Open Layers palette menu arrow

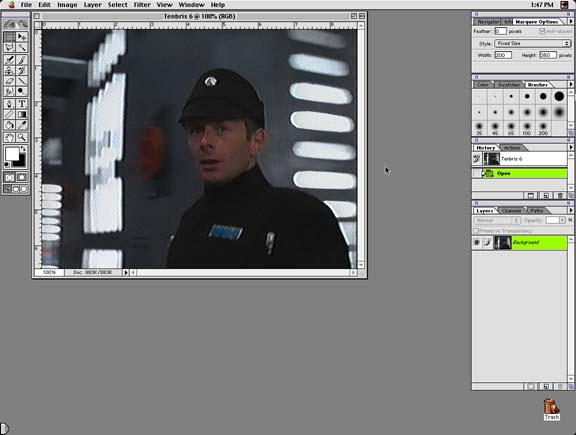pyautogui.click(x=571, y=211)
